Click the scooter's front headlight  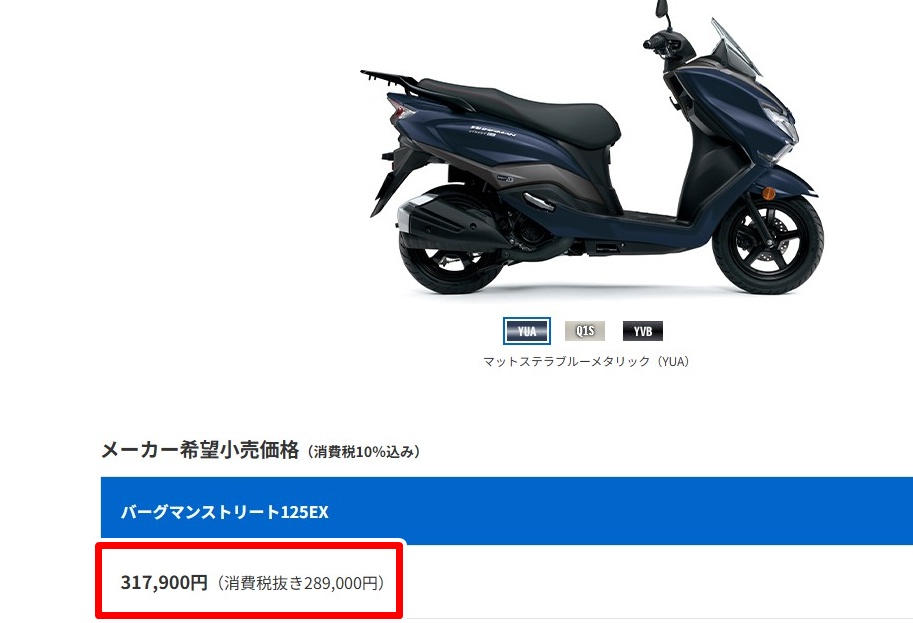coord(778,123)
